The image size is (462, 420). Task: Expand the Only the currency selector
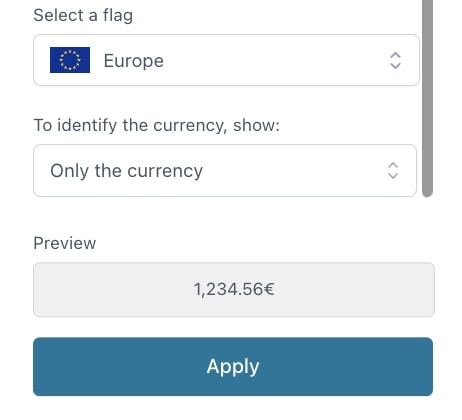point(225,171)
